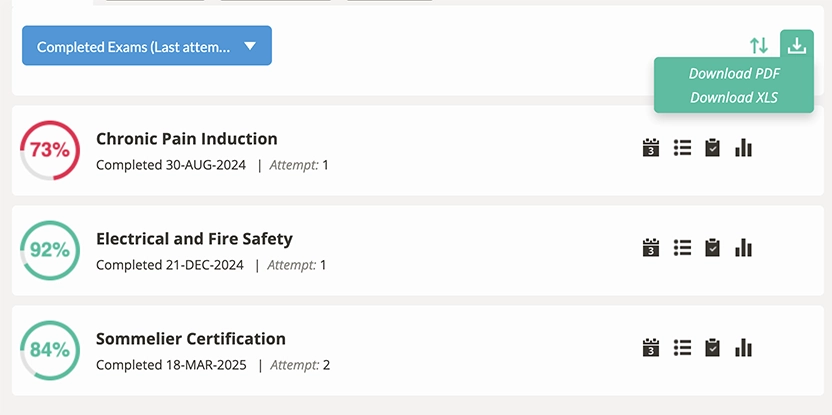
Task: View bar chart icon for Sommelier Certification
Action: tap(743, 348)
